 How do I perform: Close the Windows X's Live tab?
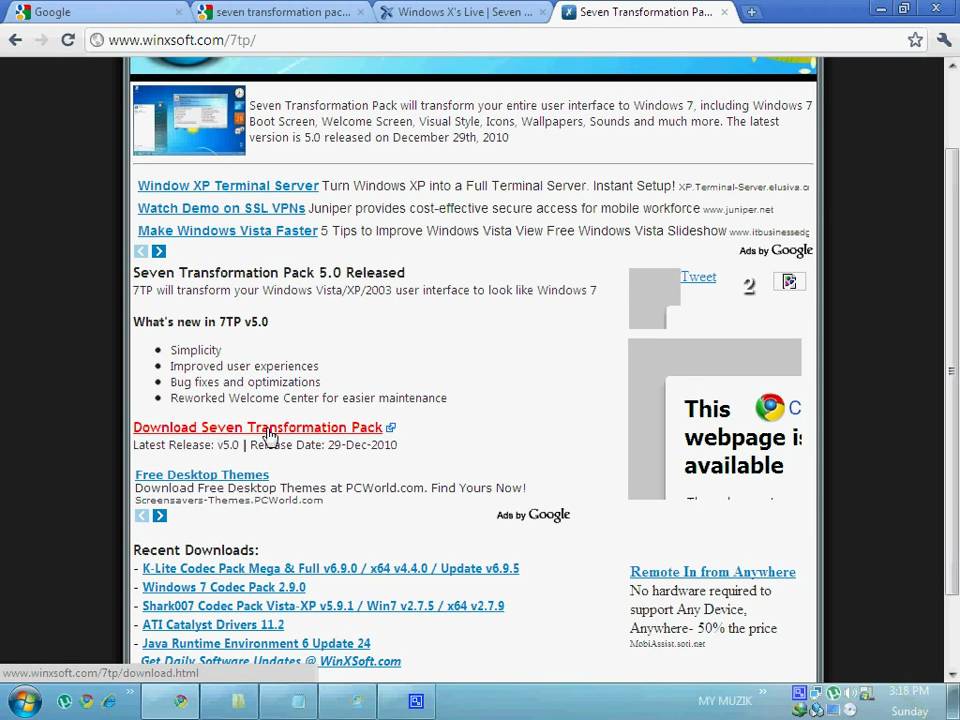pyautogui.click(x=542, y=12)
